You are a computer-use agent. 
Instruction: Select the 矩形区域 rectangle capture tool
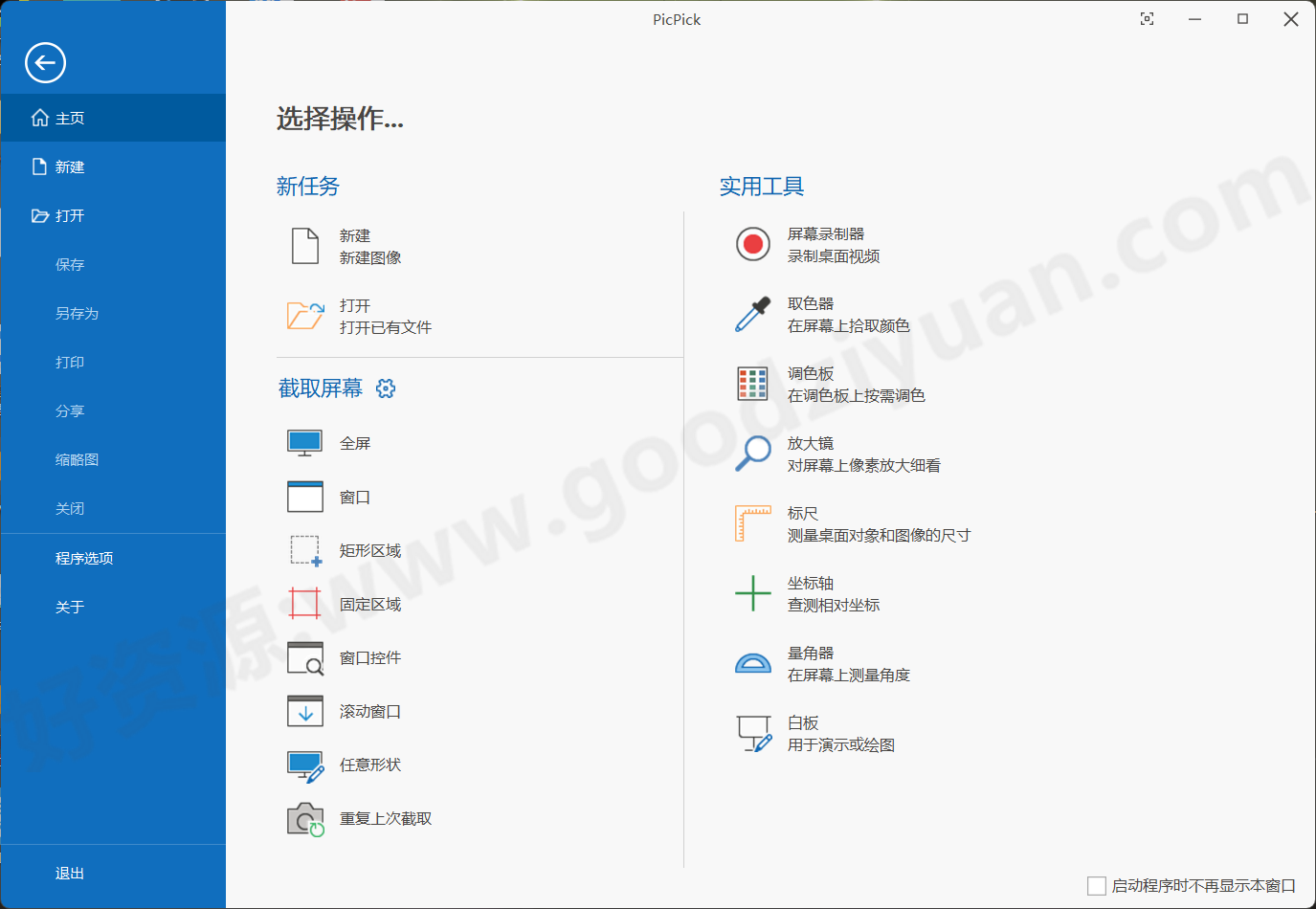tap(304, 550)
